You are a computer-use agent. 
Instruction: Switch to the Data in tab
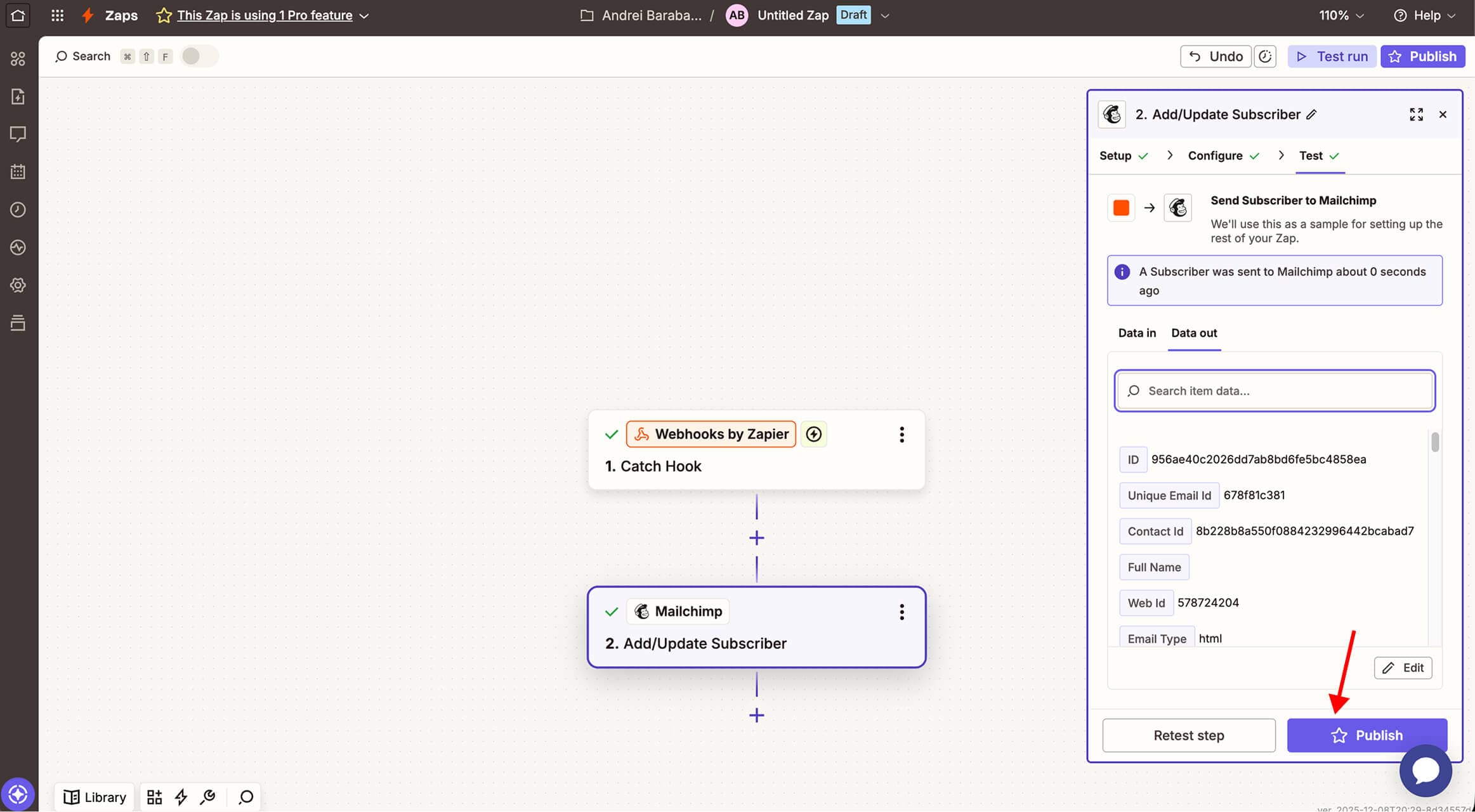[1136, 333]
